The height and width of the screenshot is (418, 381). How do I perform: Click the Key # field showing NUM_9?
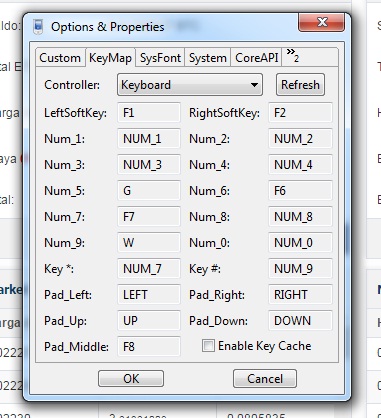(300, 269)
